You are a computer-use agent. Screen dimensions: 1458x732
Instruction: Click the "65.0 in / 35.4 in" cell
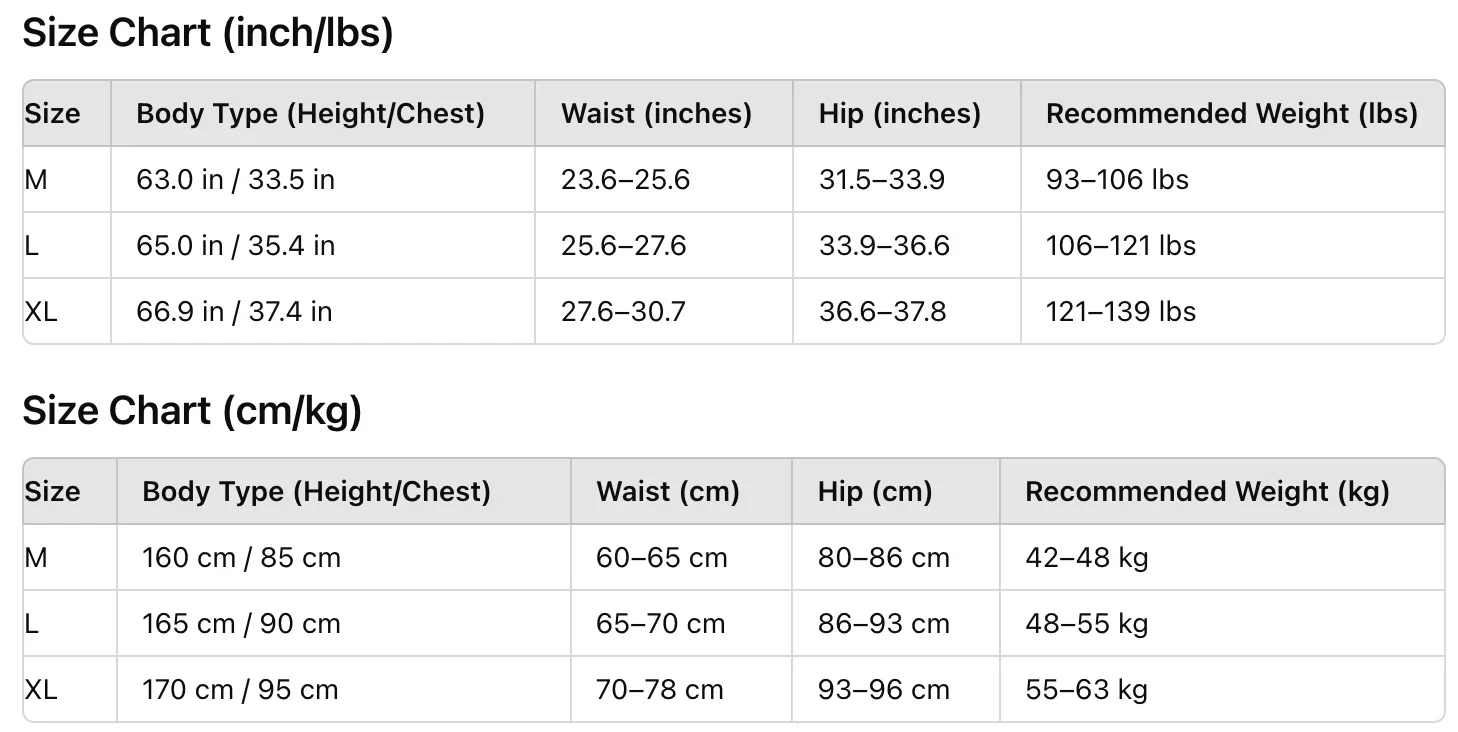pyautogui.click(x=235, y=246)
